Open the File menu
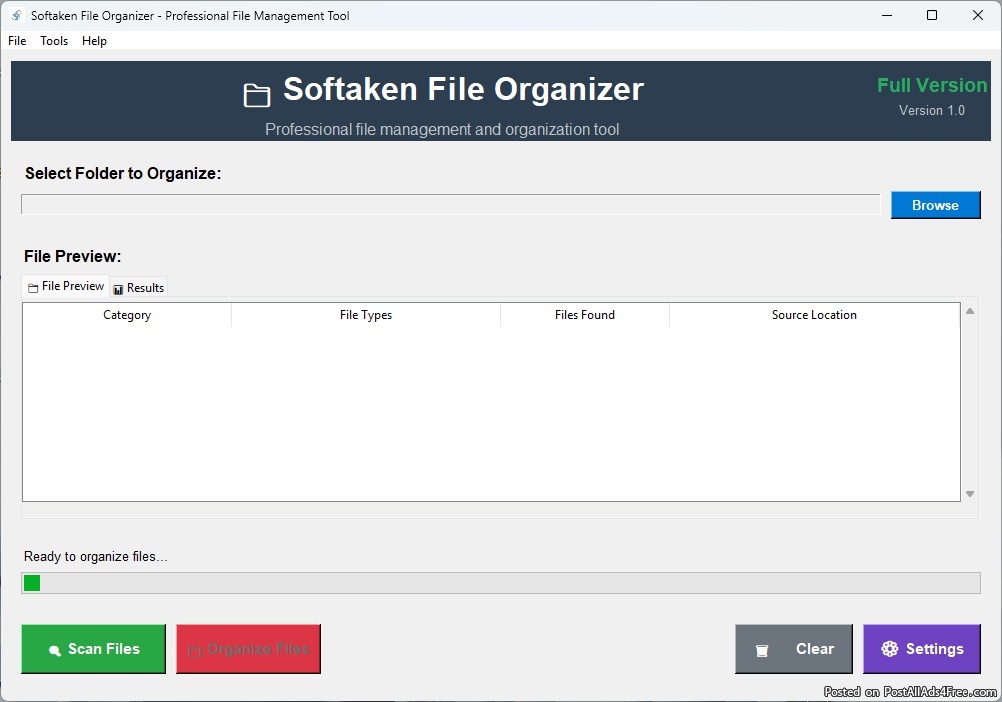 click(x=17, y=41)
